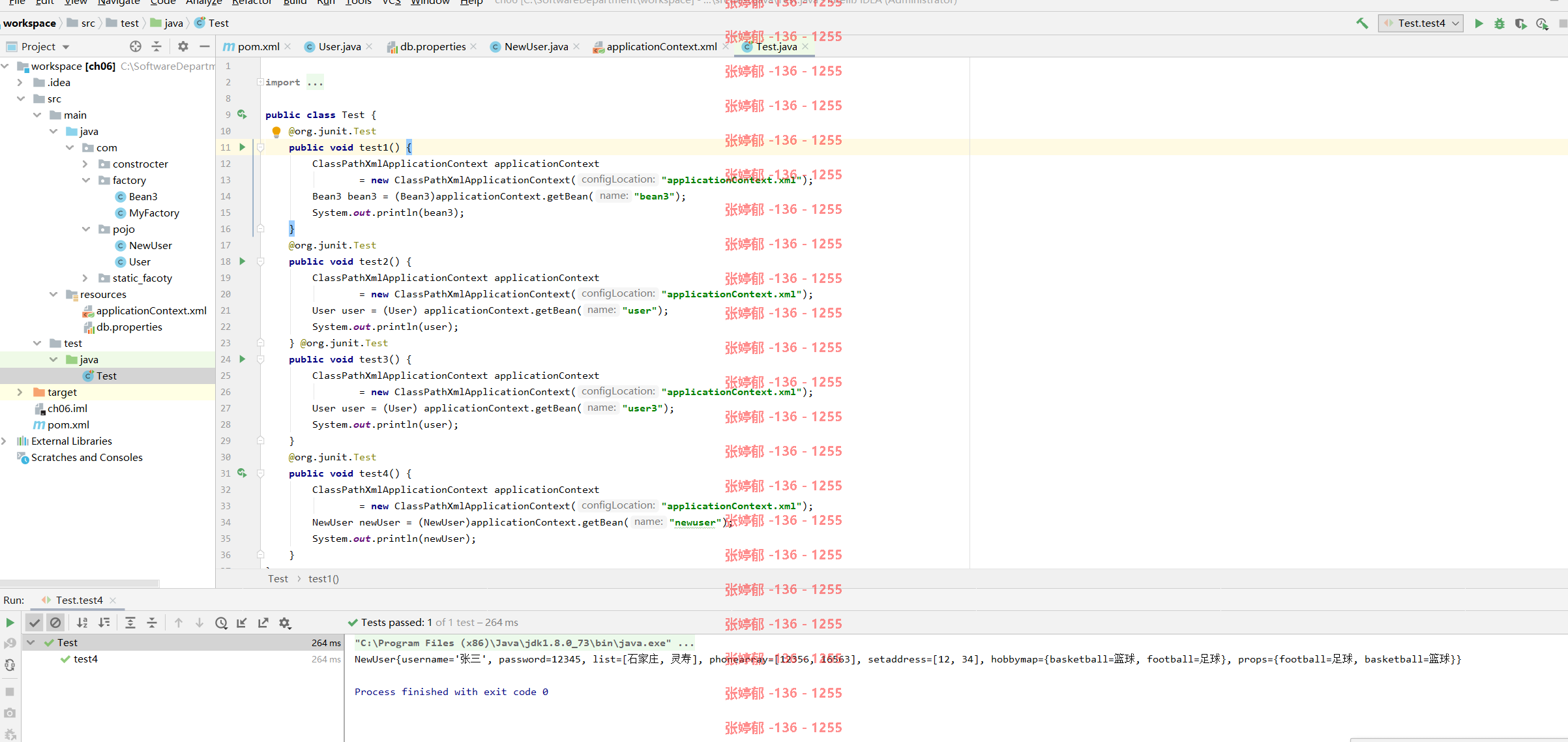Unfold the collapsed import statement
The height and width of the screenshot is (742, 1568).
pos(260,82)
